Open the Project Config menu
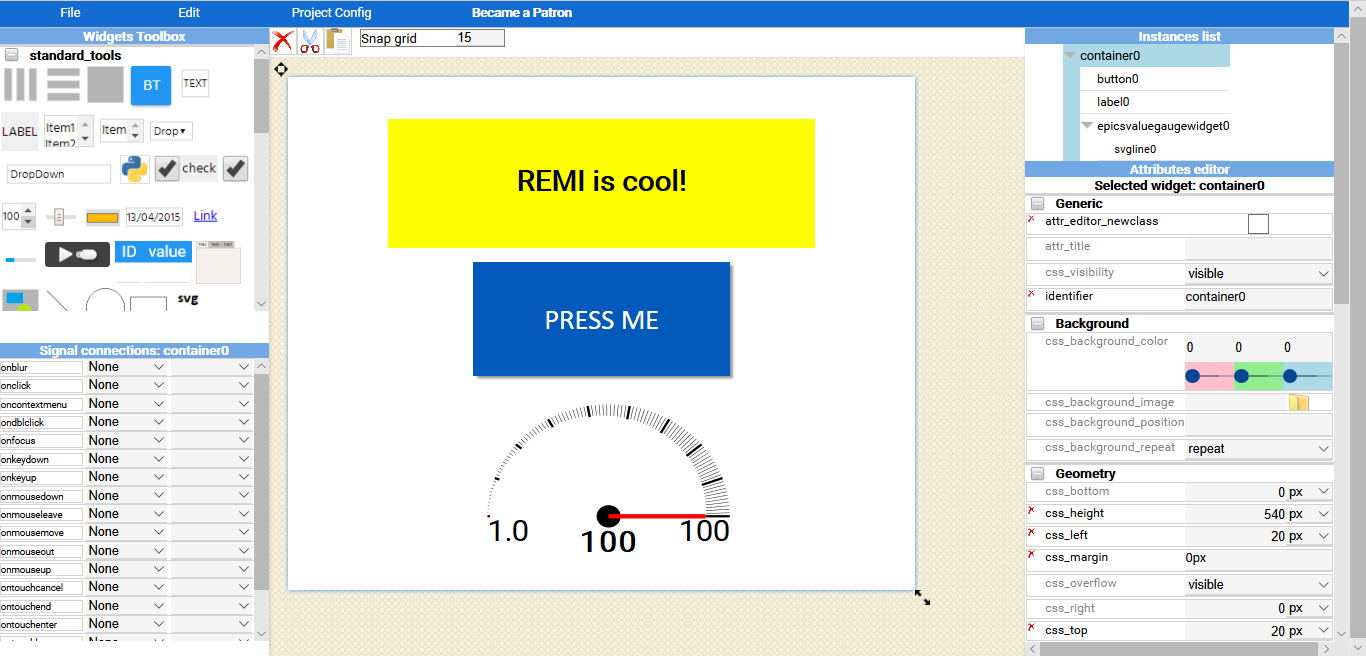 [x=331, y=13]
